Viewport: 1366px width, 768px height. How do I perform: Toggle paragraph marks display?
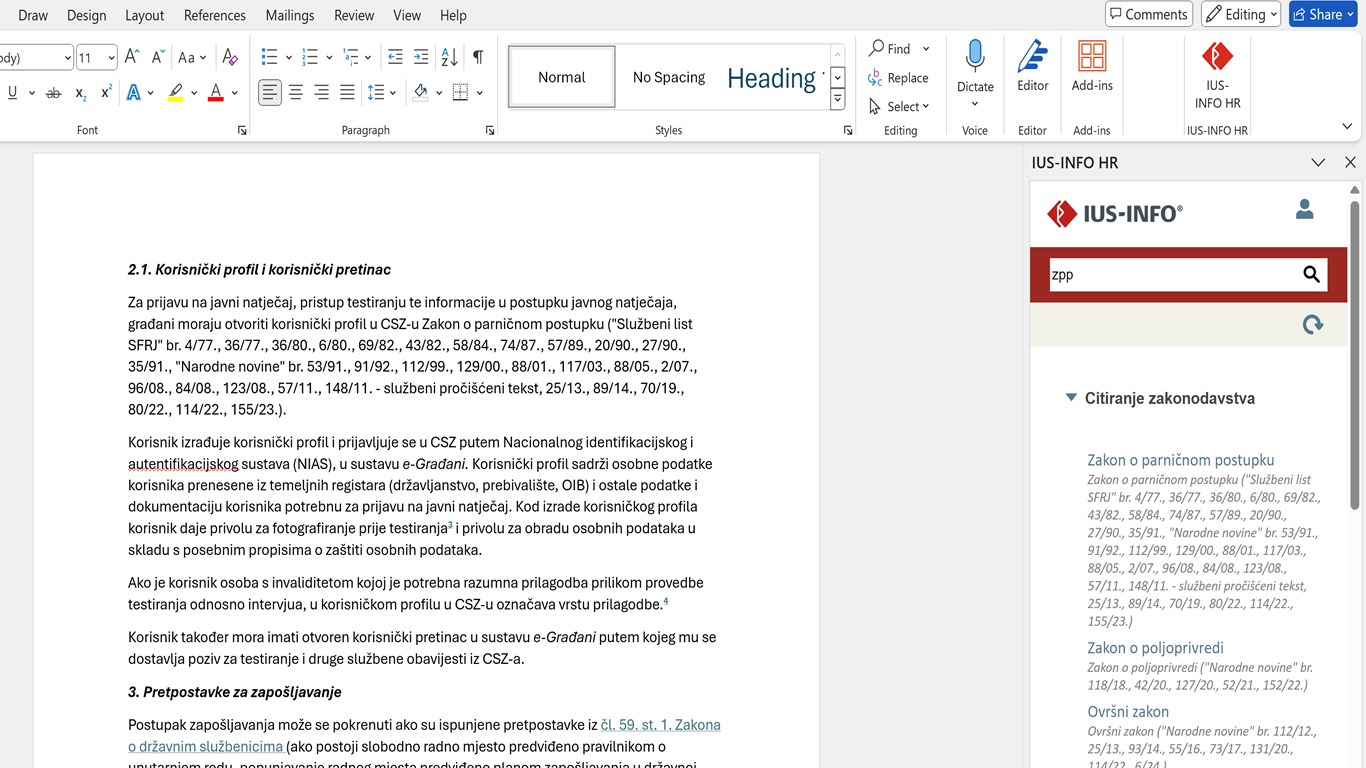[478, 57]
